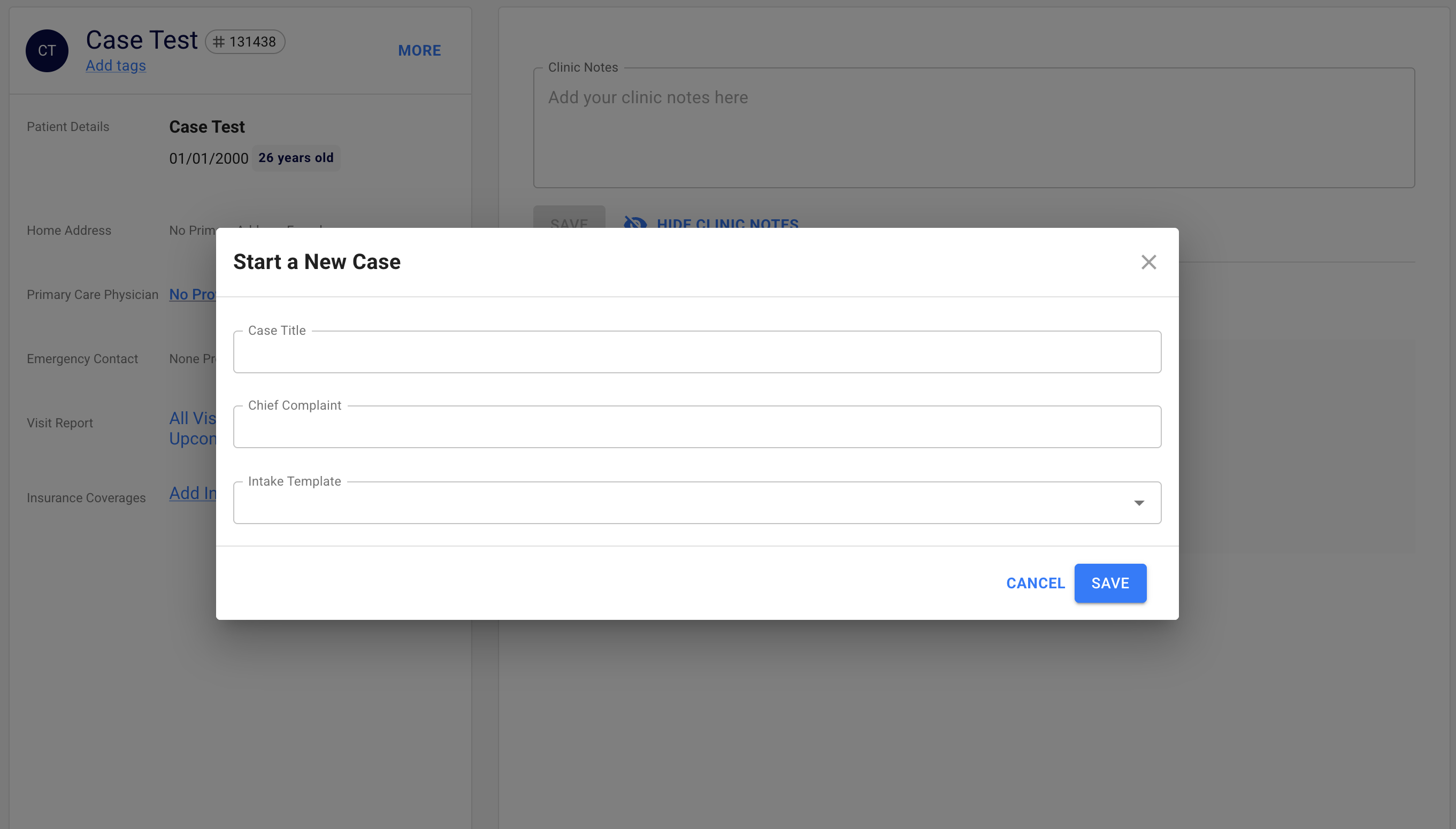Click the Home Address label
1456x829 pixels.
(x=69, y=231)
